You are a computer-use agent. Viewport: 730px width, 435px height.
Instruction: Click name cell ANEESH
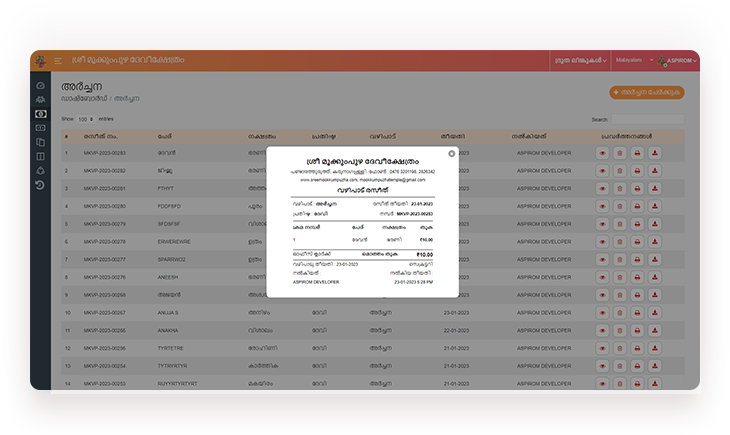pos(168,277)
